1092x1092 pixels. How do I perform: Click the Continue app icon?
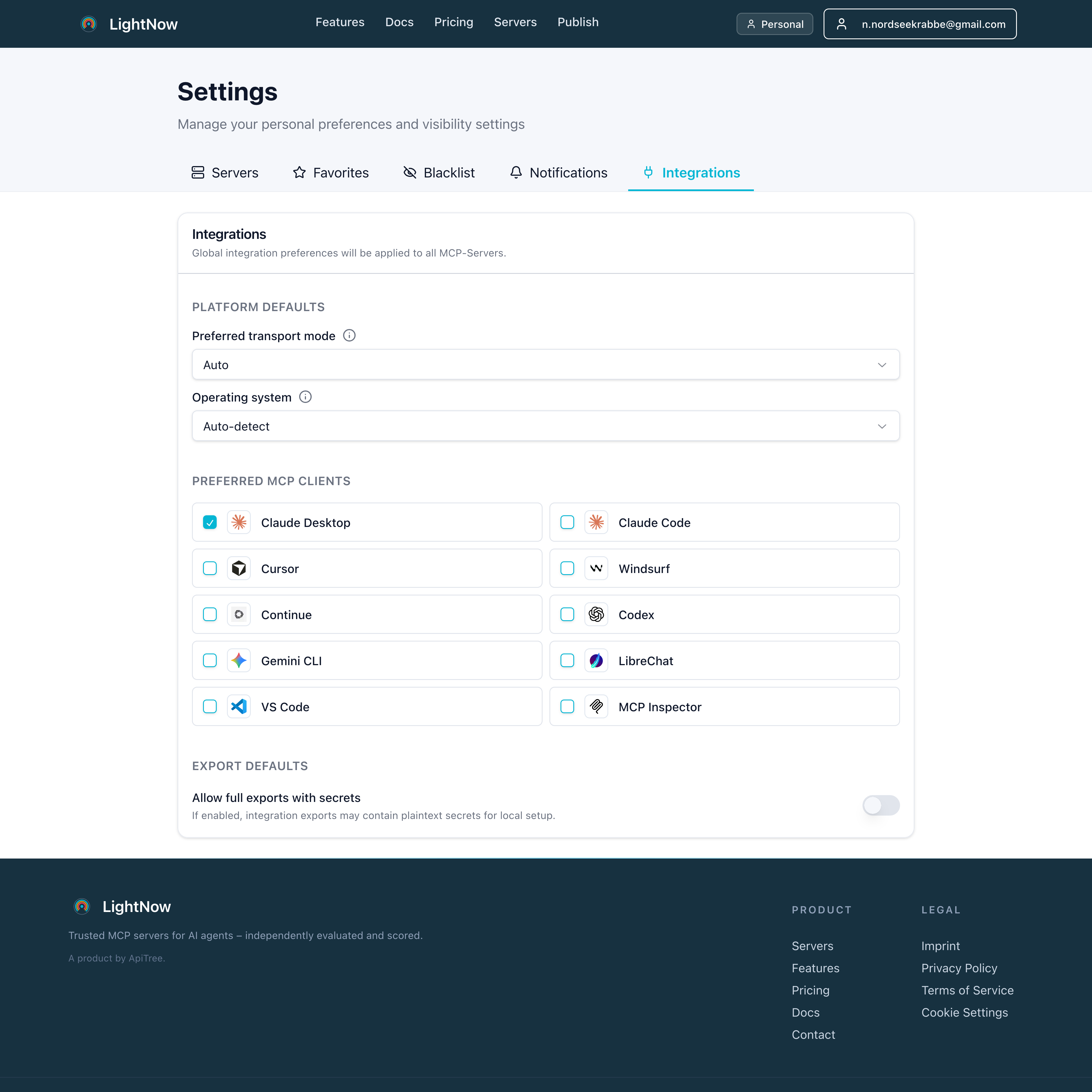tap(239, 614)
